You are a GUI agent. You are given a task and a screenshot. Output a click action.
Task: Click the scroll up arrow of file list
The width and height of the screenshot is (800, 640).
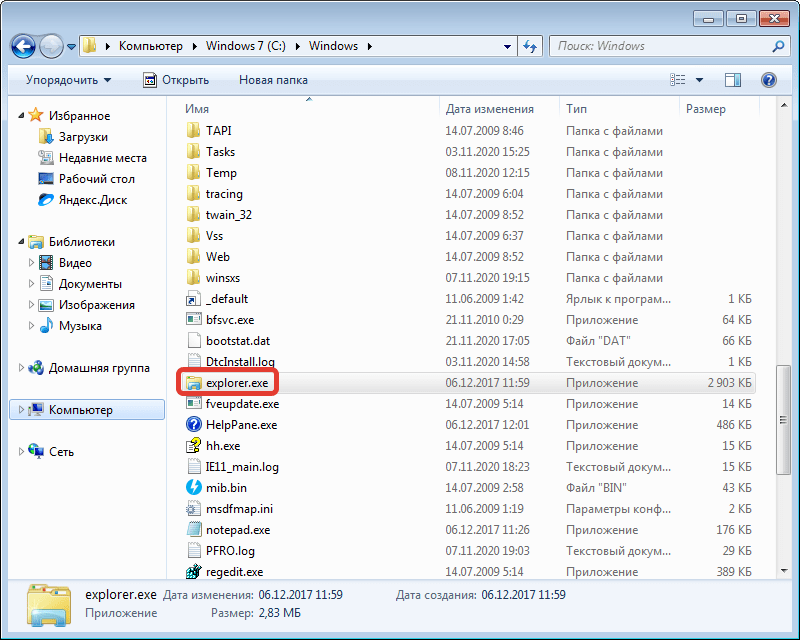point(784,106)
